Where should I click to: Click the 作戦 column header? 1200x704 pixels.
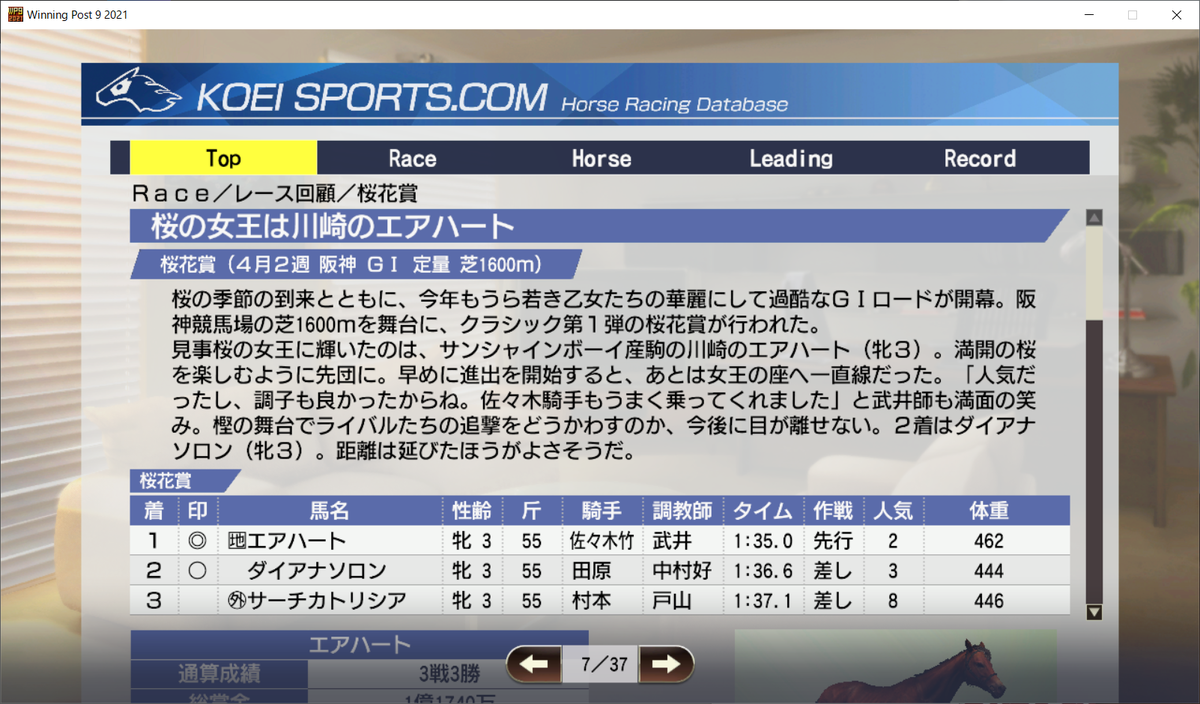832,511
